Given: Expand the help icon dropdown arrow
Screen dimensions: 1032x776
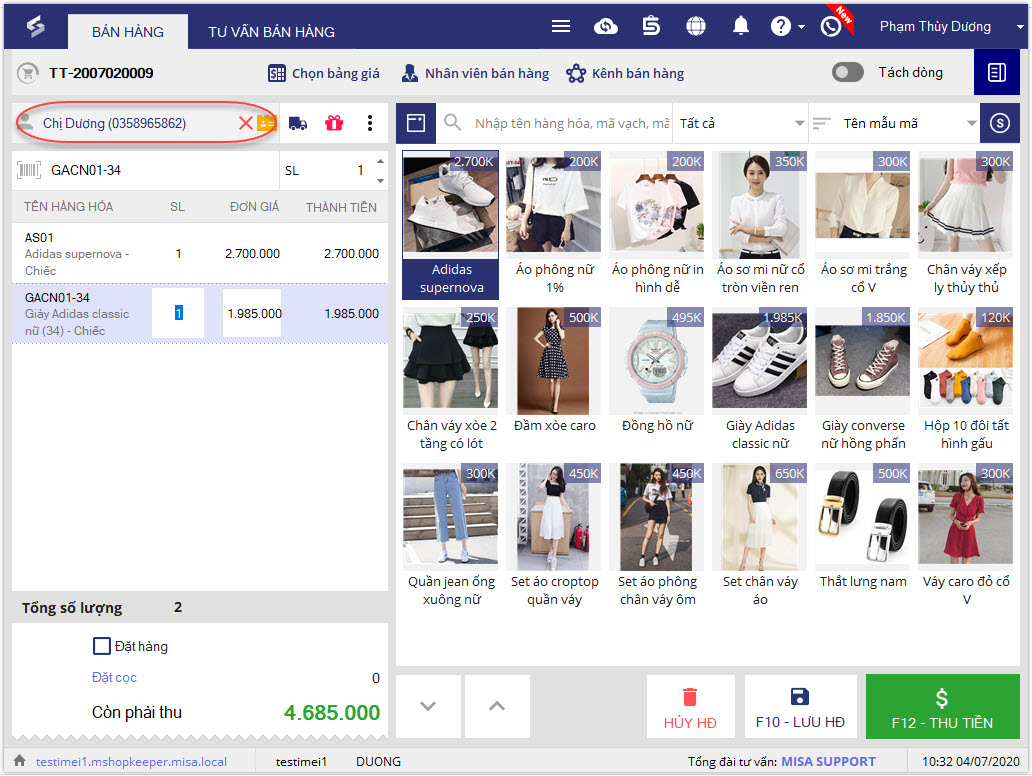Looking at the screenshot, I should [x=801, y=27].
